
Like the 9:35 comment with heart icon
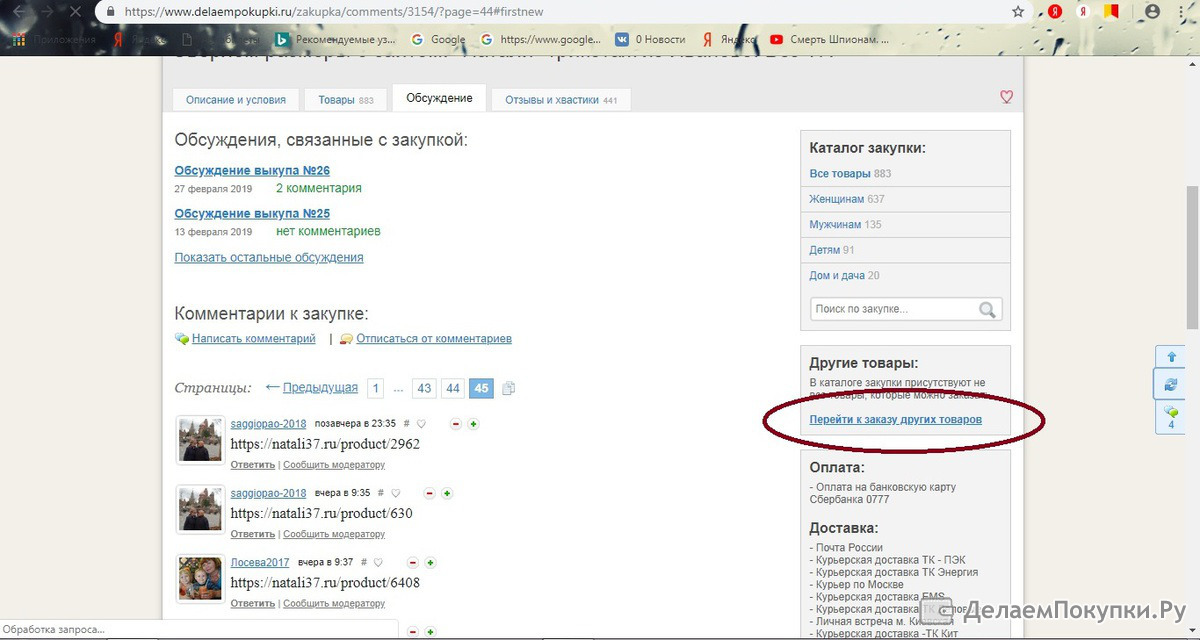click(396, 493)
